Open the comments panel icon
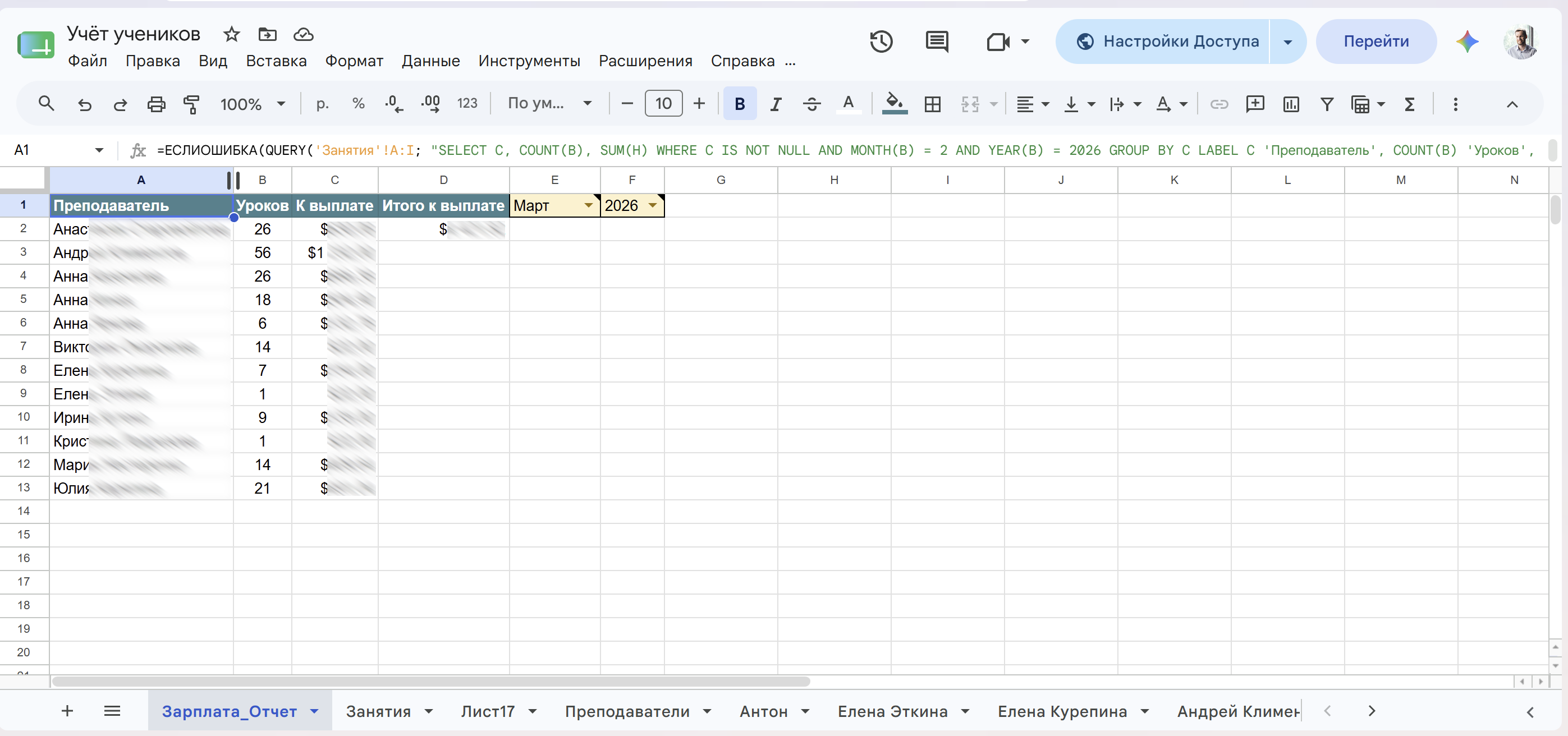The image size is (1568, 736). (937, 42)
